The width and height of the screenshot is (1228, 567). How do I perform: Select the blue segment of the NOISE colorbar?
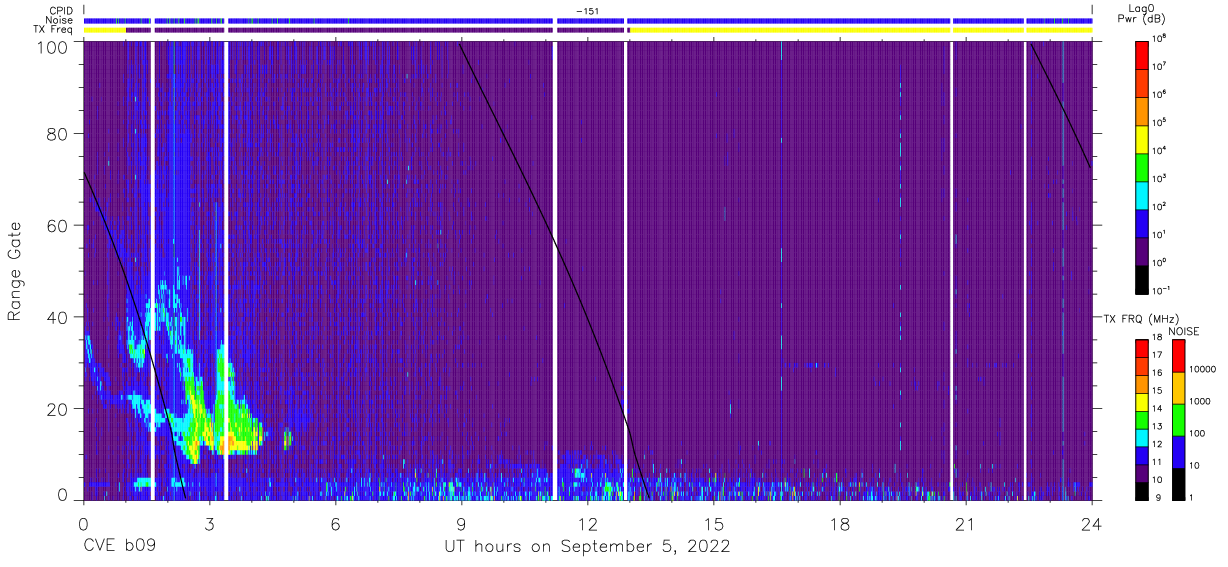point(1177,451)
